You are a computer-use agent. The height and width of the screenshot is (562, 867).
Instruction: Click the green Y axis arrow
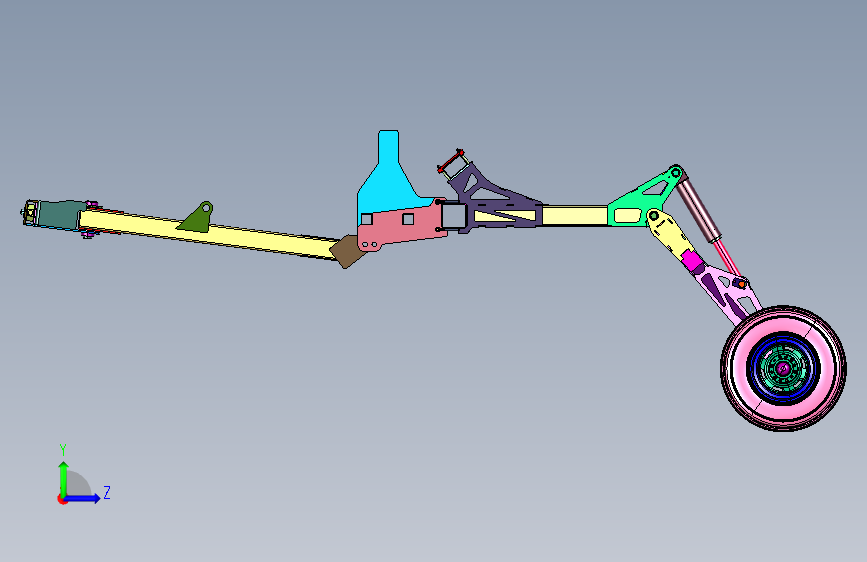63,478
